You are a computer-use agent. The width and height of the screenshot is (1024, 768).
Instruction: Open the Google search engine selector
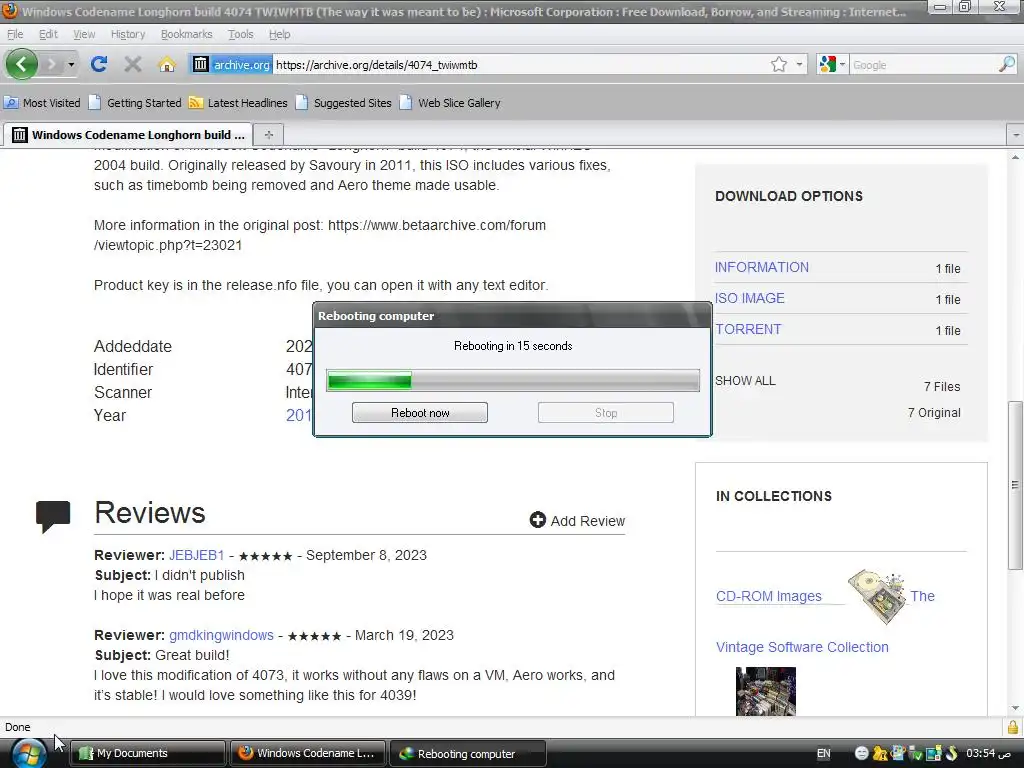[x=832, y=64]
